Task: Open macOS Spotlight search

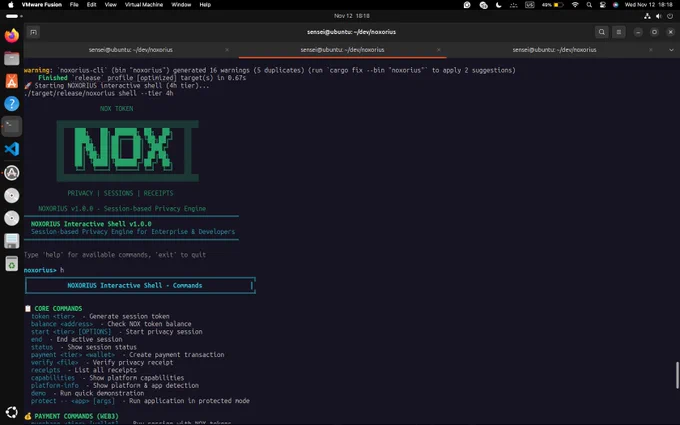Action: pyautogui.click(x=589, y=5)
